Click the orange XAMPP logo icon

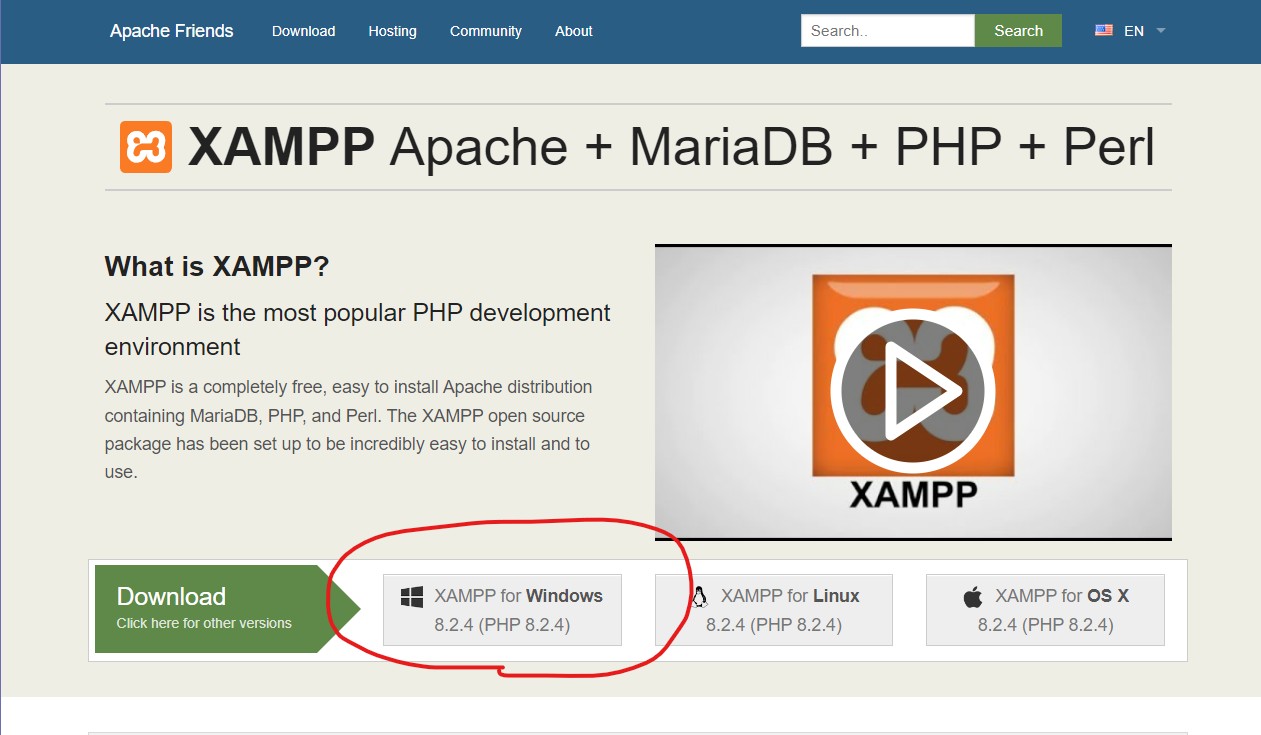coord(146,147)
